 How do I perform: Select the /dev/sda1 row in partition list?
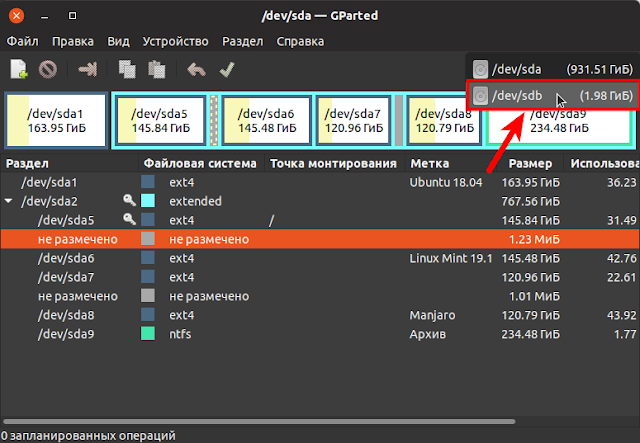[x=320, y=182]
